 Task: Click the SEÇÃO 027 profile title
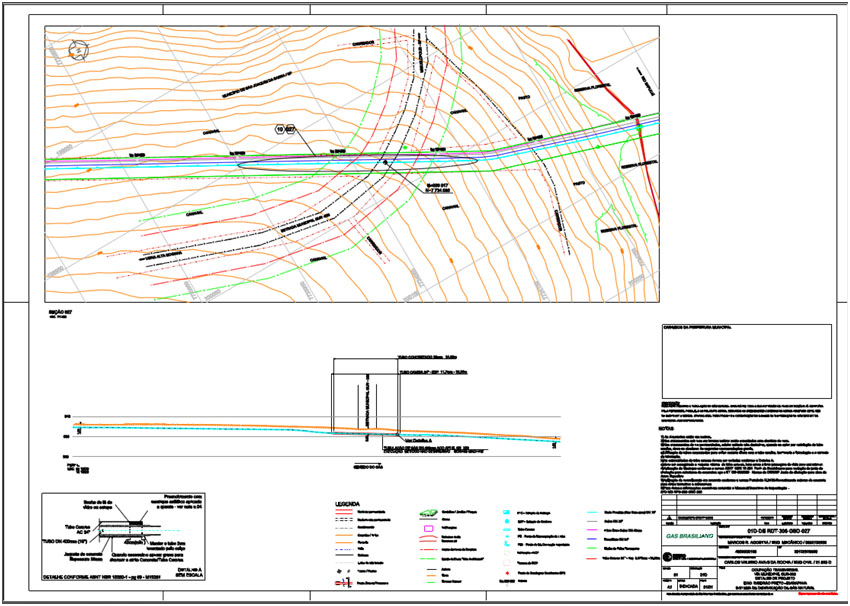pyautogui.click(x=61, y=314)
